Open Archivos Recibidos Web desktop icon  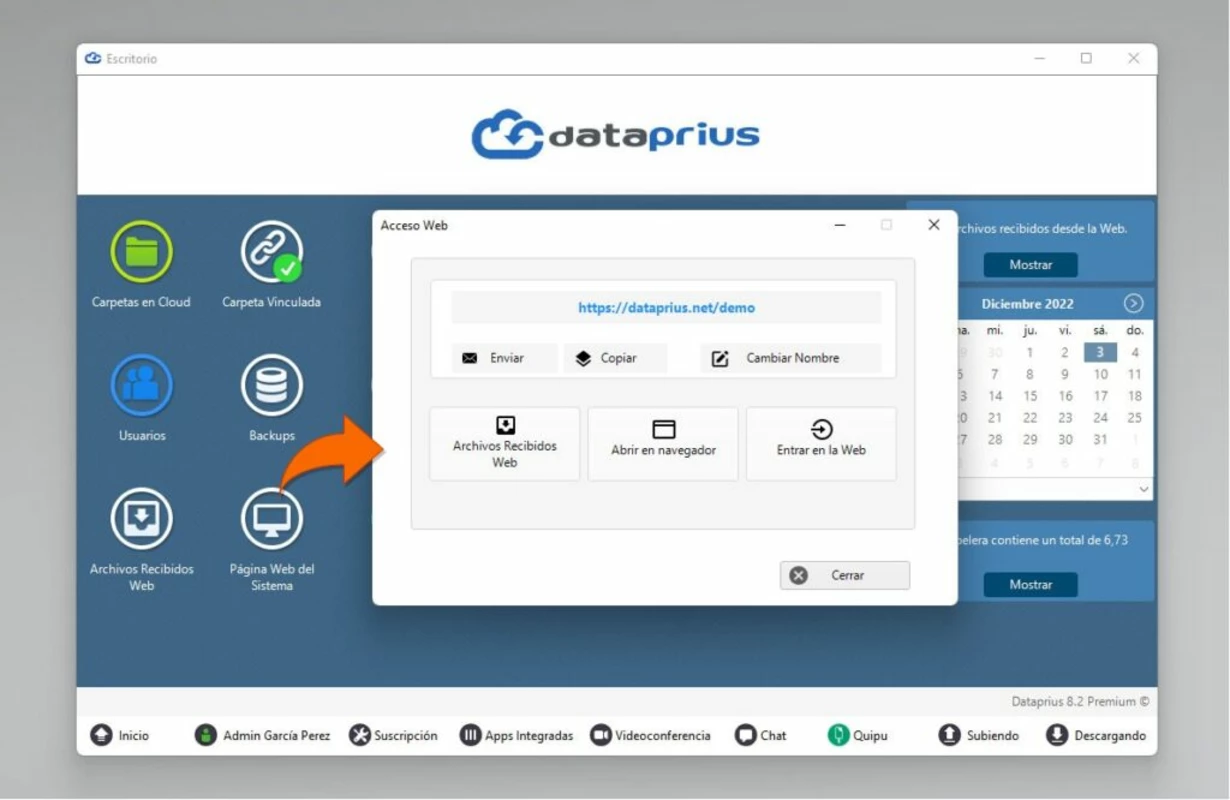pyautogui.click(x=141, y=518)
